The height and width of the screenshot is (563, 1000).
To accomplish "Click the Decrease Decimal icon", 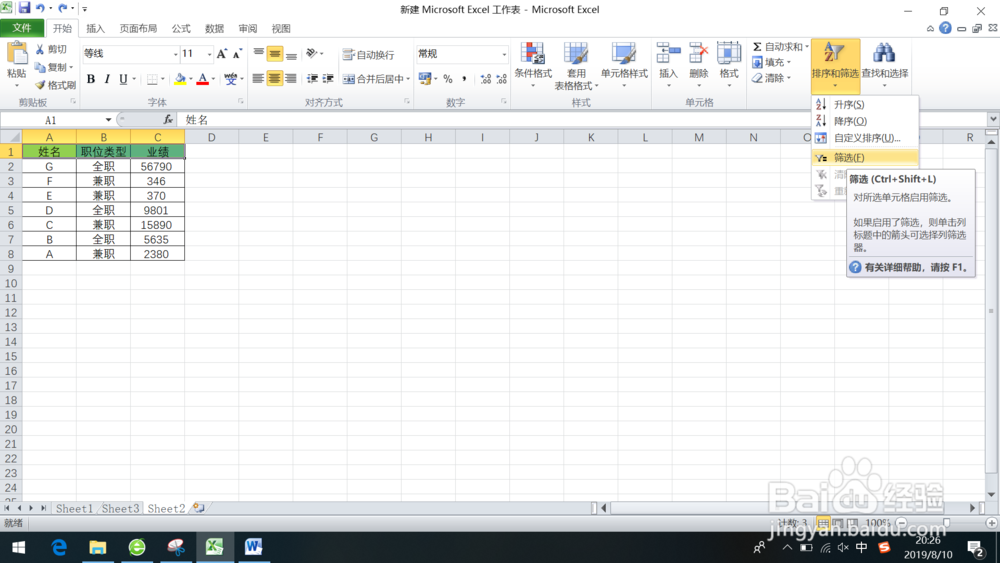I will [x=501, y=79].
